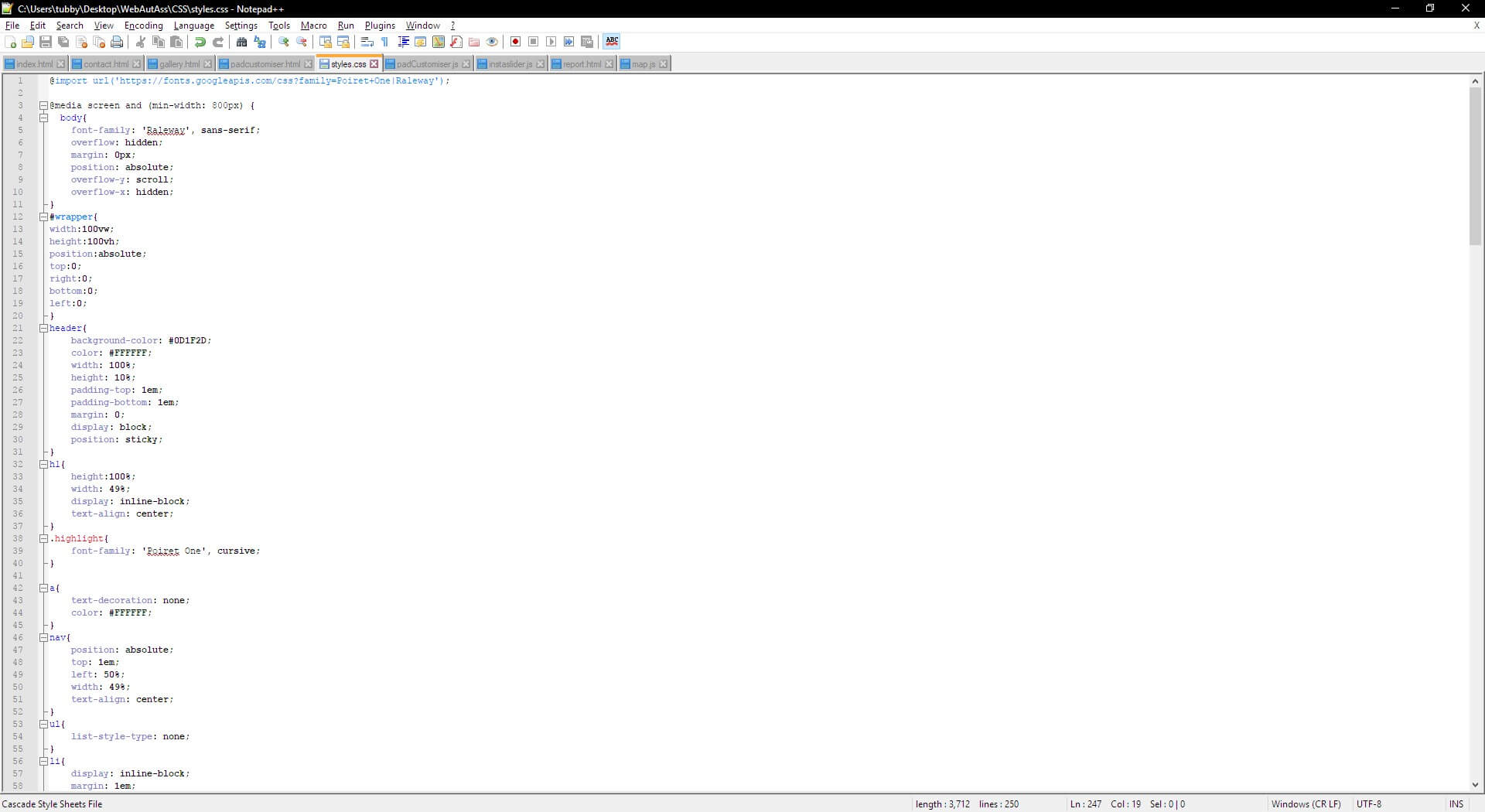Create a new file with the New toolbar icon
This screenshot has width=1485, height=812.
click(11, 42)
